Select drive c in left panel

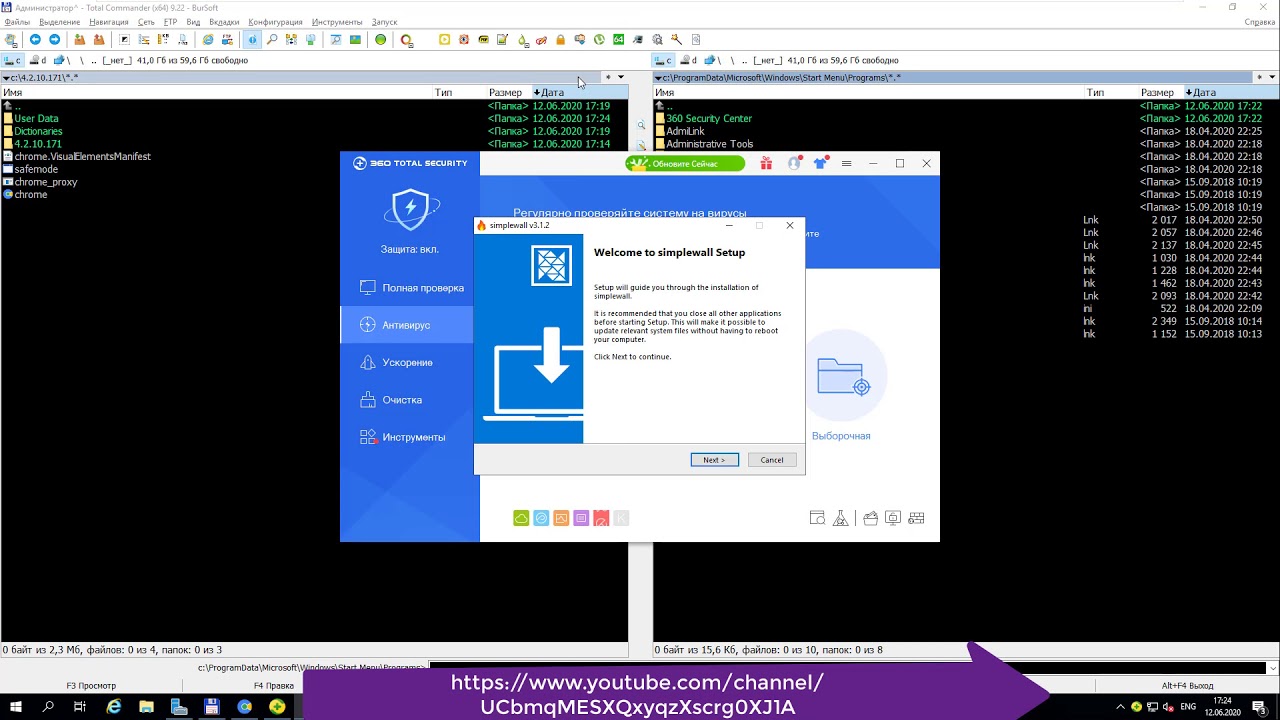tap(13, 60)
